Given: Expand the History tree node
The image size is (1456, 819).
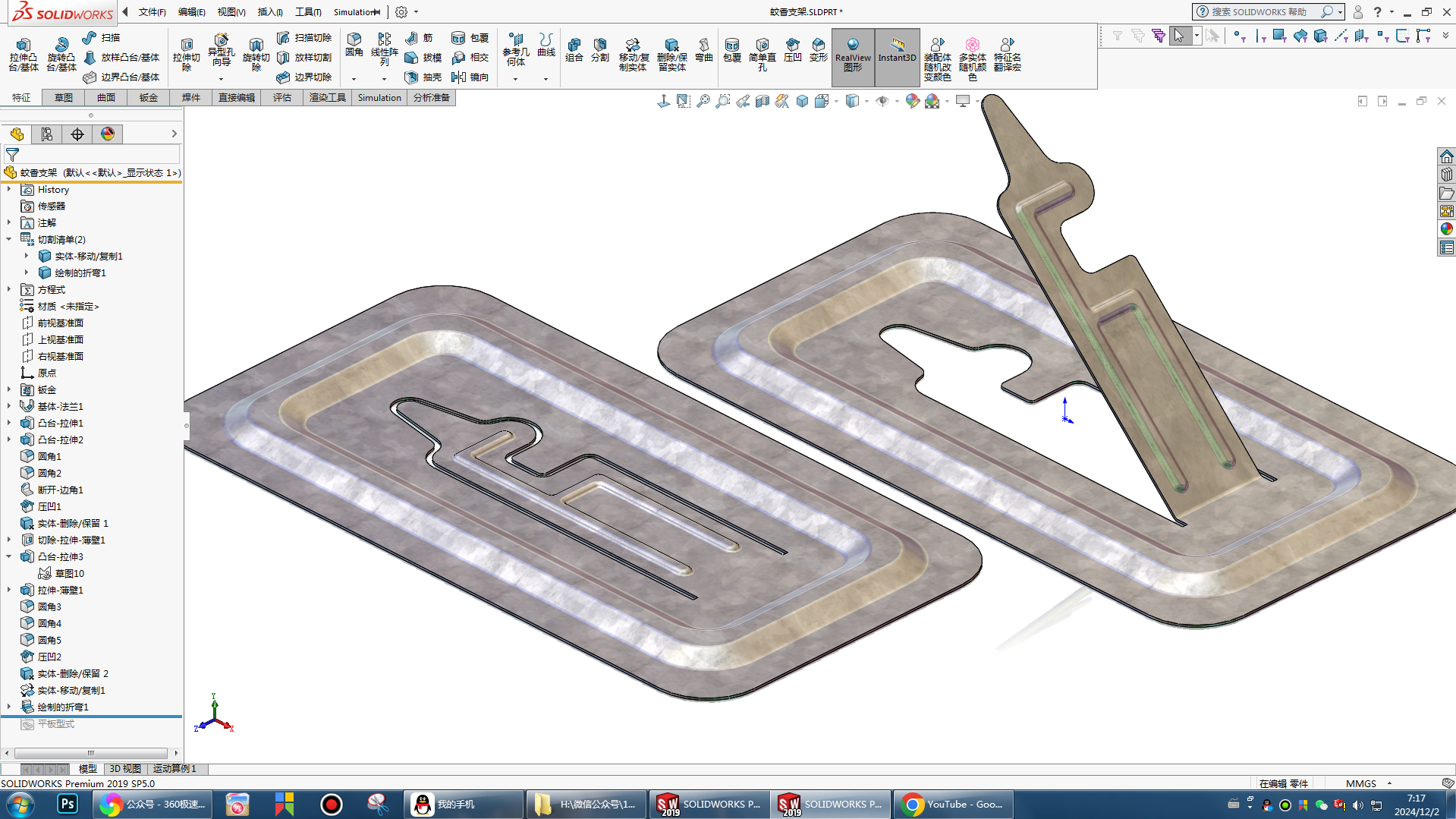Looking at the screenshot, I should pos(9,189).
